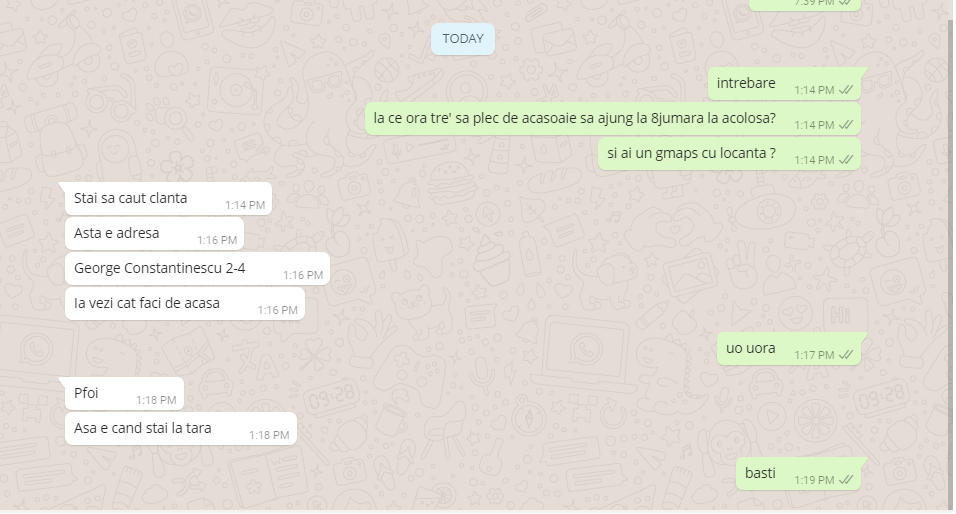Click the 'Stai sa caut clanta' message bubble
Screen dimensions: 956x514
[x=168, y=199]
